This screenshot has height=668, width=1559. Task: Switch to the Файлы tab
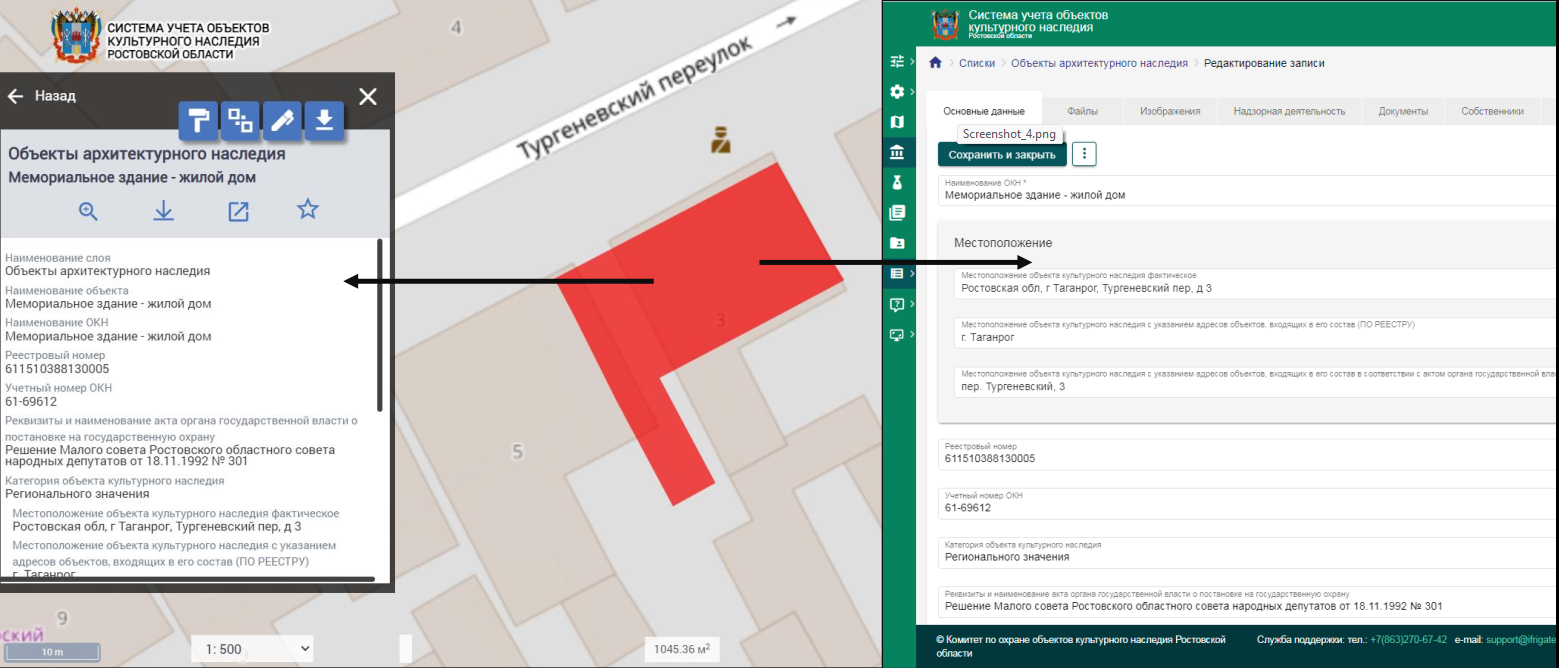(x=1082, y=111)
